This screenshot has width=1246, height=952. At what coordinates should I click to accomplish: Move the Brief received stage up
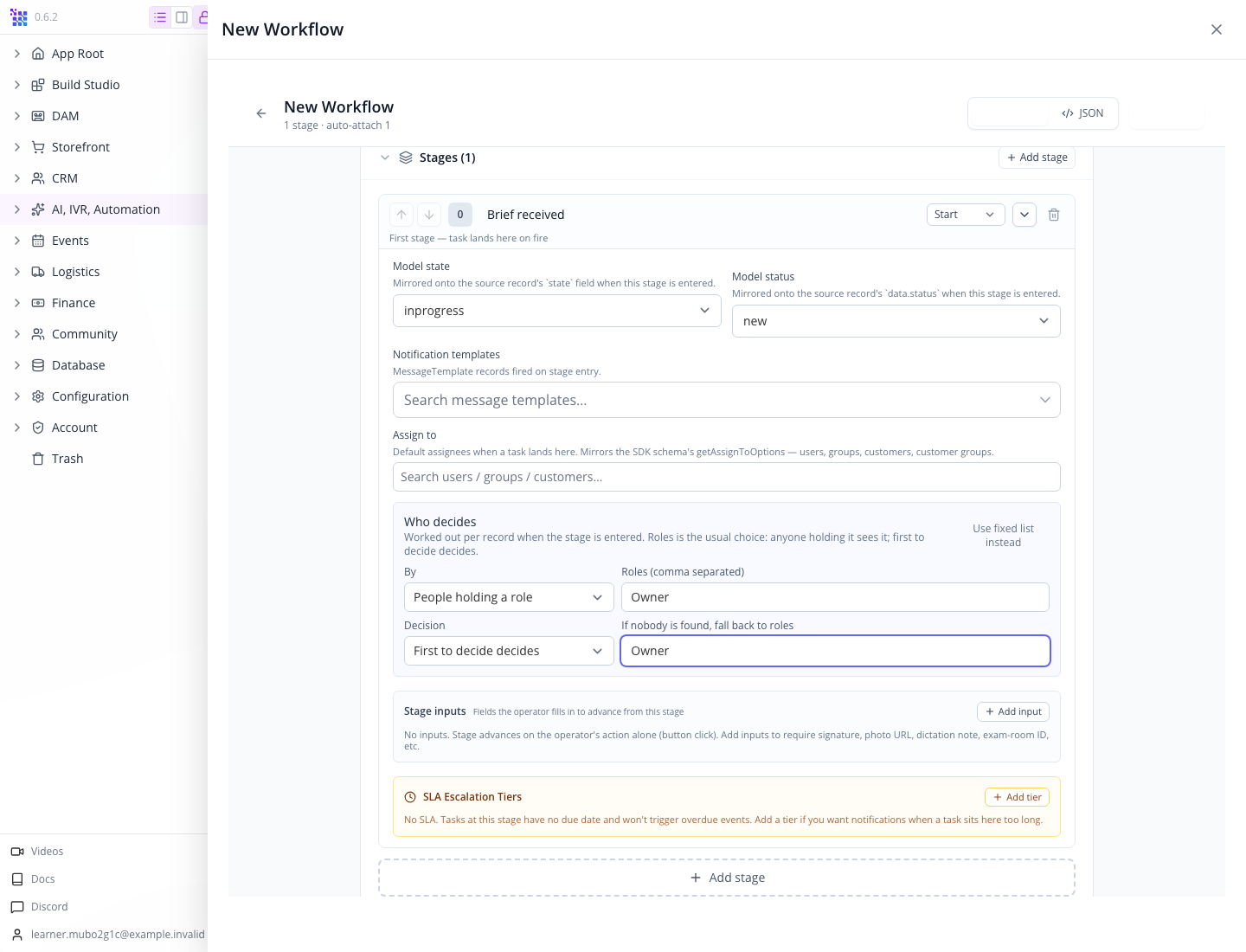click(401, 215)
